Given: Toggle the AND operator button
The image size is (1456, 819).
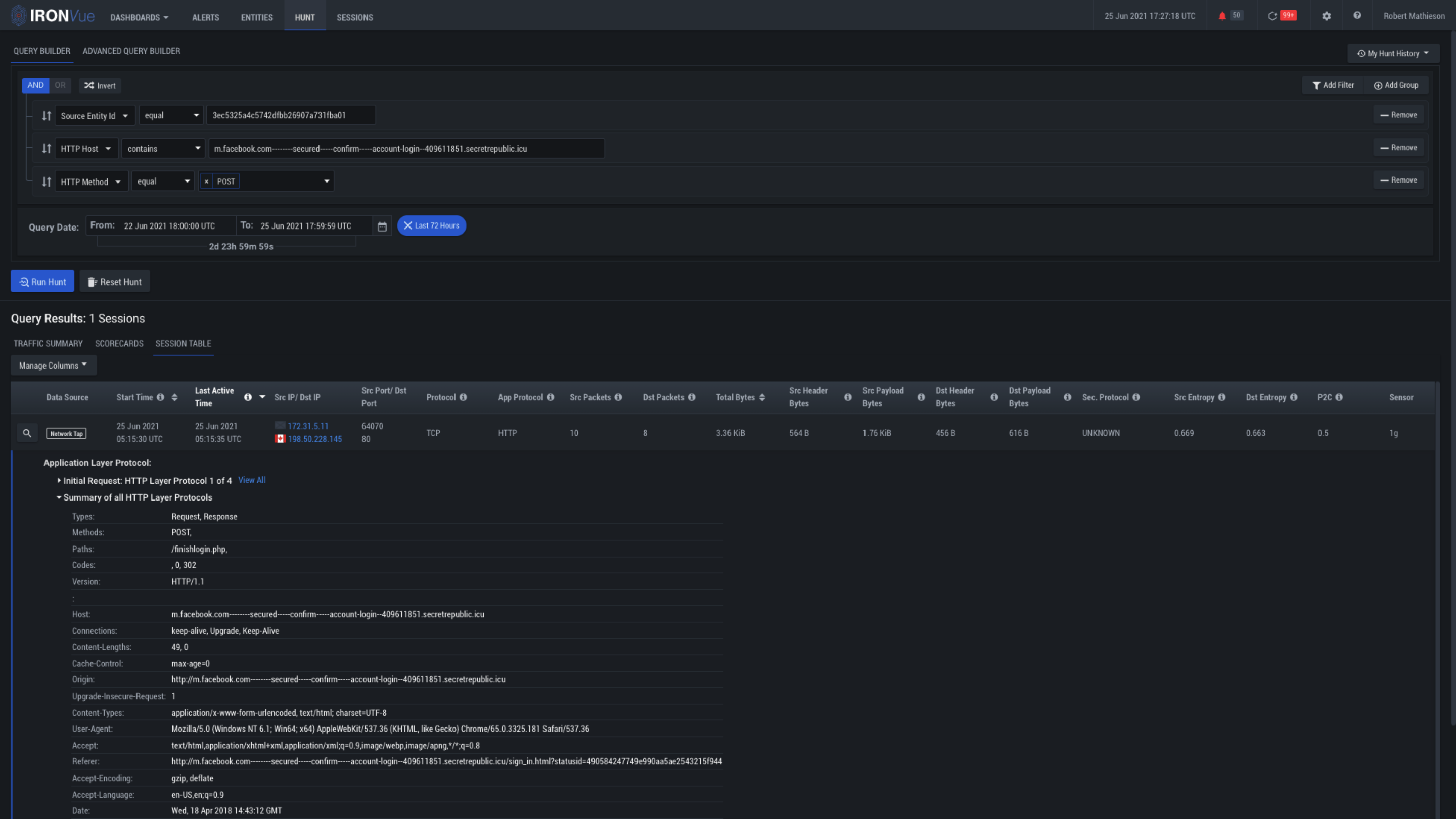Looking at the screenshot, I should pyautogui.click(x=35, y=85).
